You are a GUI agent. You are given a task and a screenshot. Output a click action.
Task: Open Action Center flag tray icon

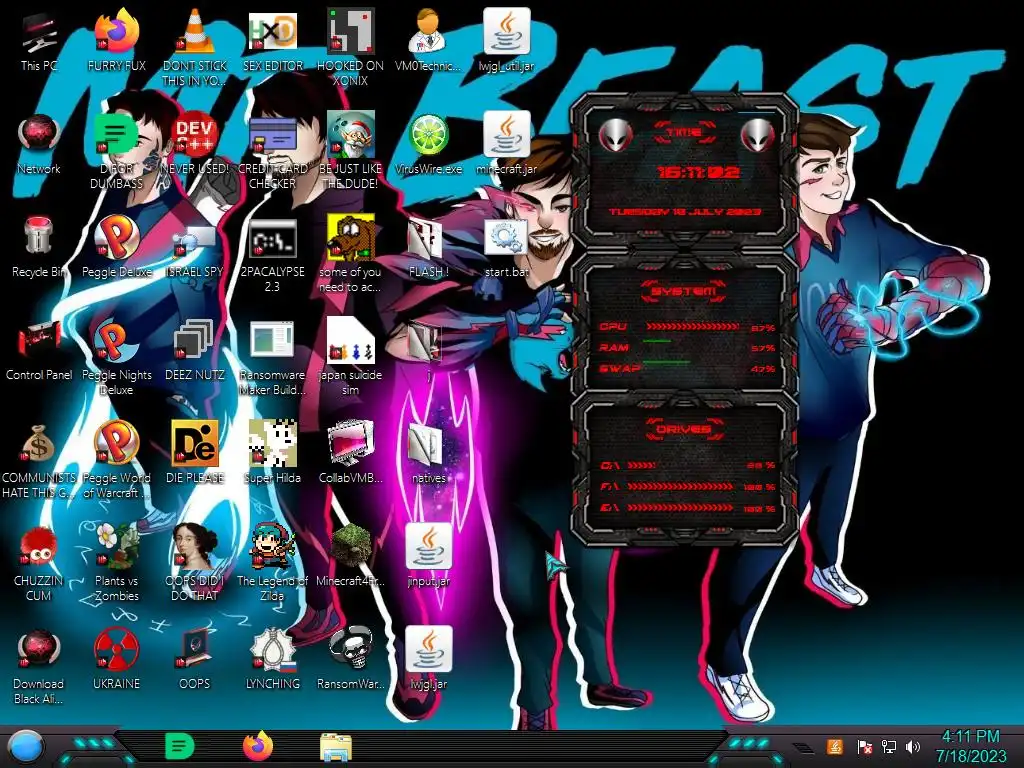tap(865, 746)
